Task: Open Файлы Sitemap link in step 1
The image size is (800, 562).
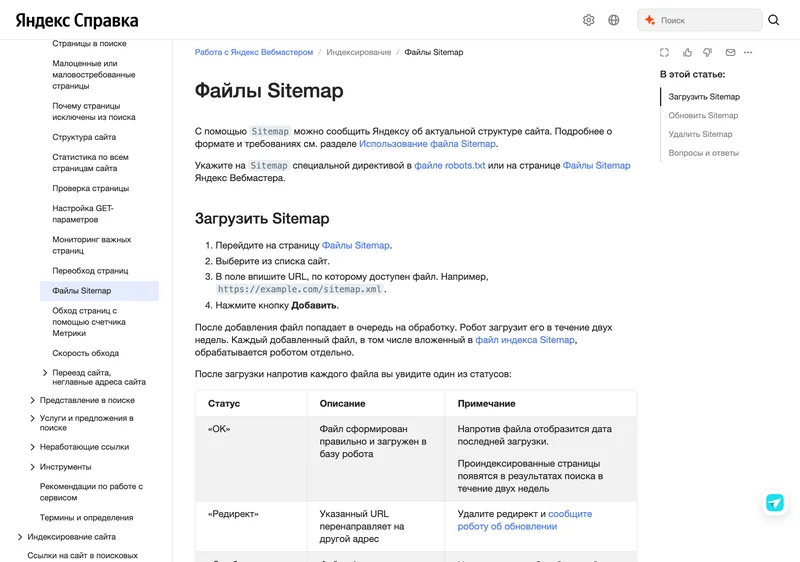Action: (356, 245)
